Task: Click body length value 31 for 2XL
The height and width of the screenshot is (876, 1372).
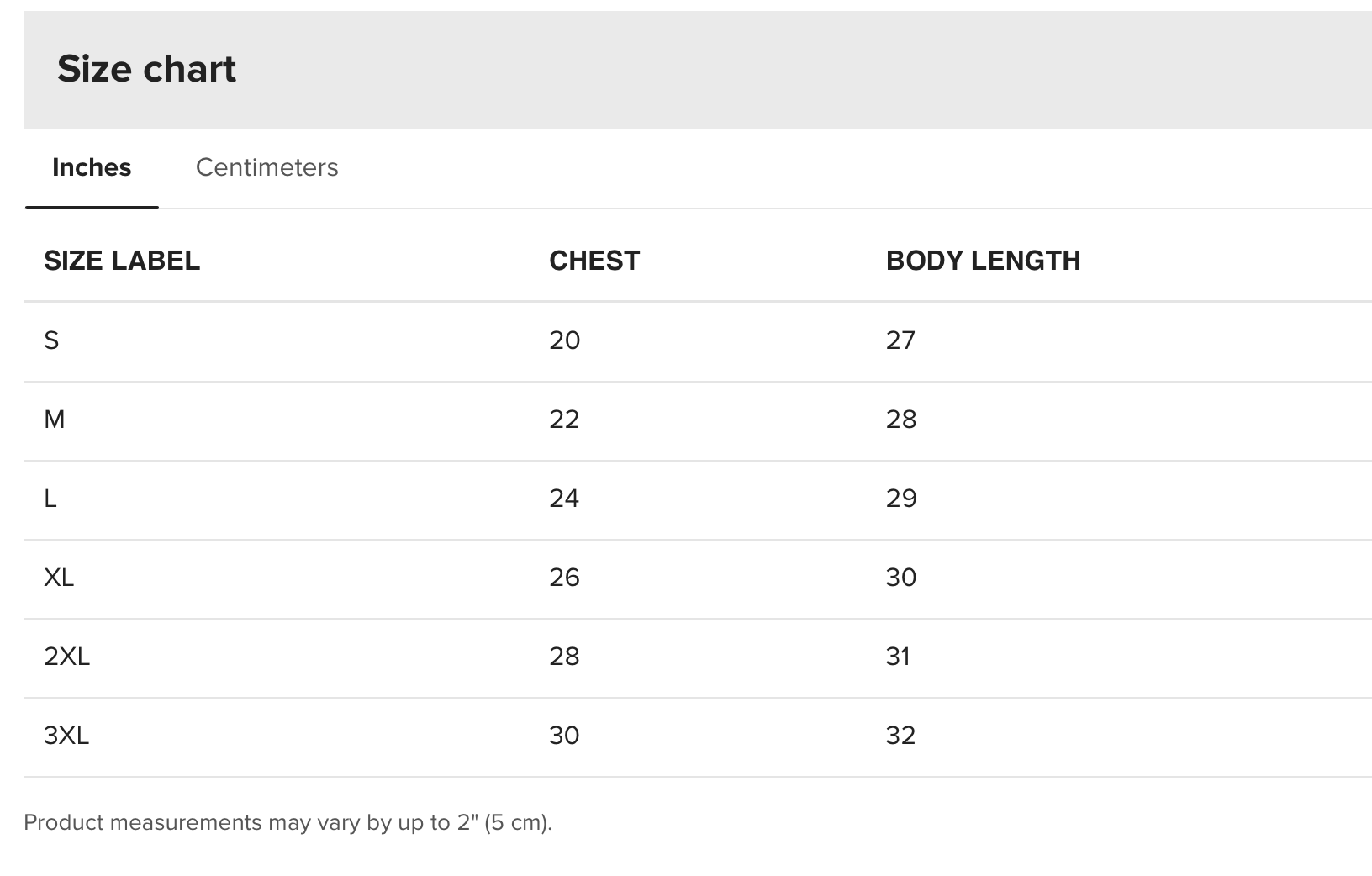Action: (898, 657)
